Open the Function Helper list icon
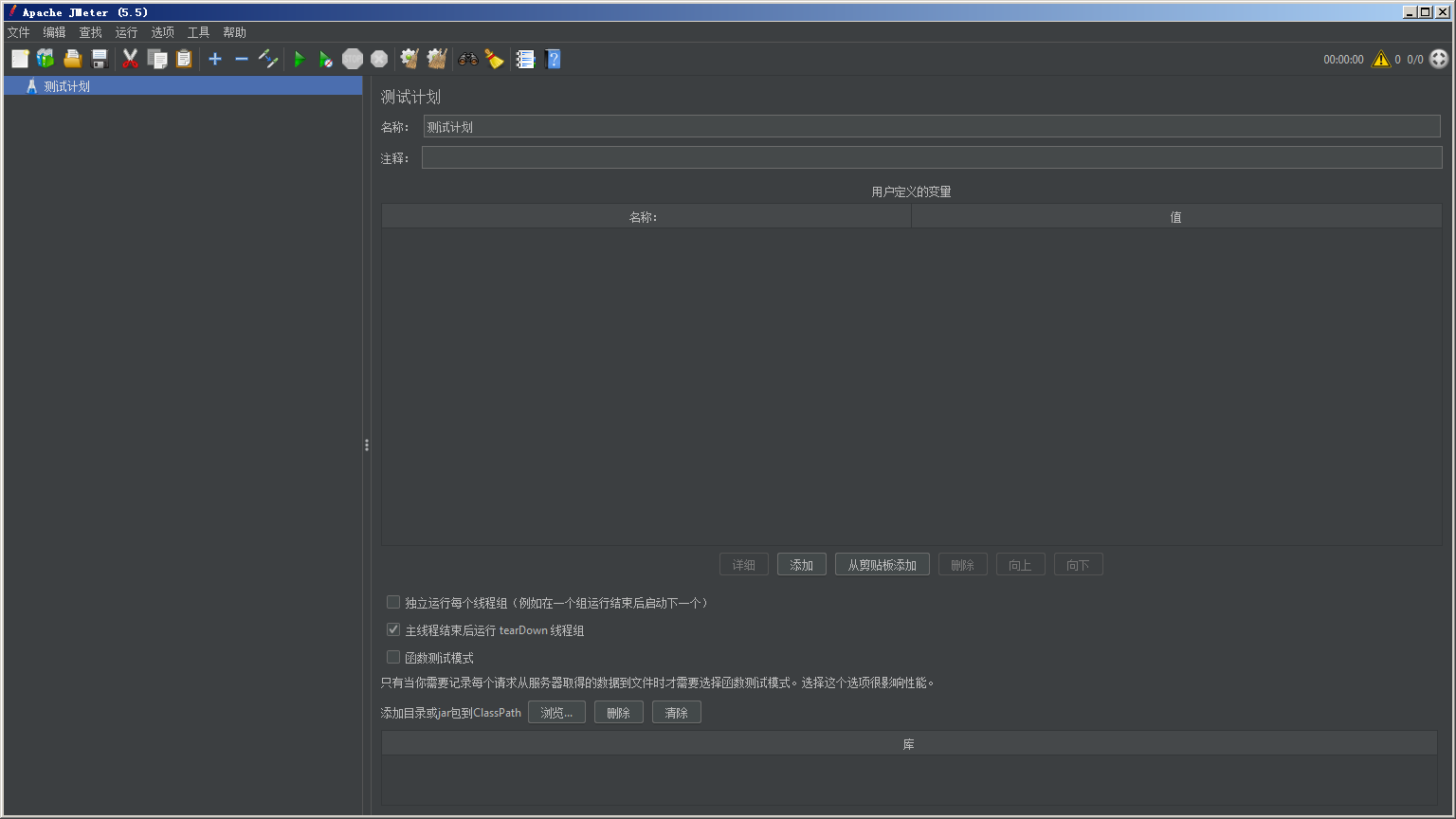Screen dimensions: 1456x819 pyautogui.click(x=525, y=59)
